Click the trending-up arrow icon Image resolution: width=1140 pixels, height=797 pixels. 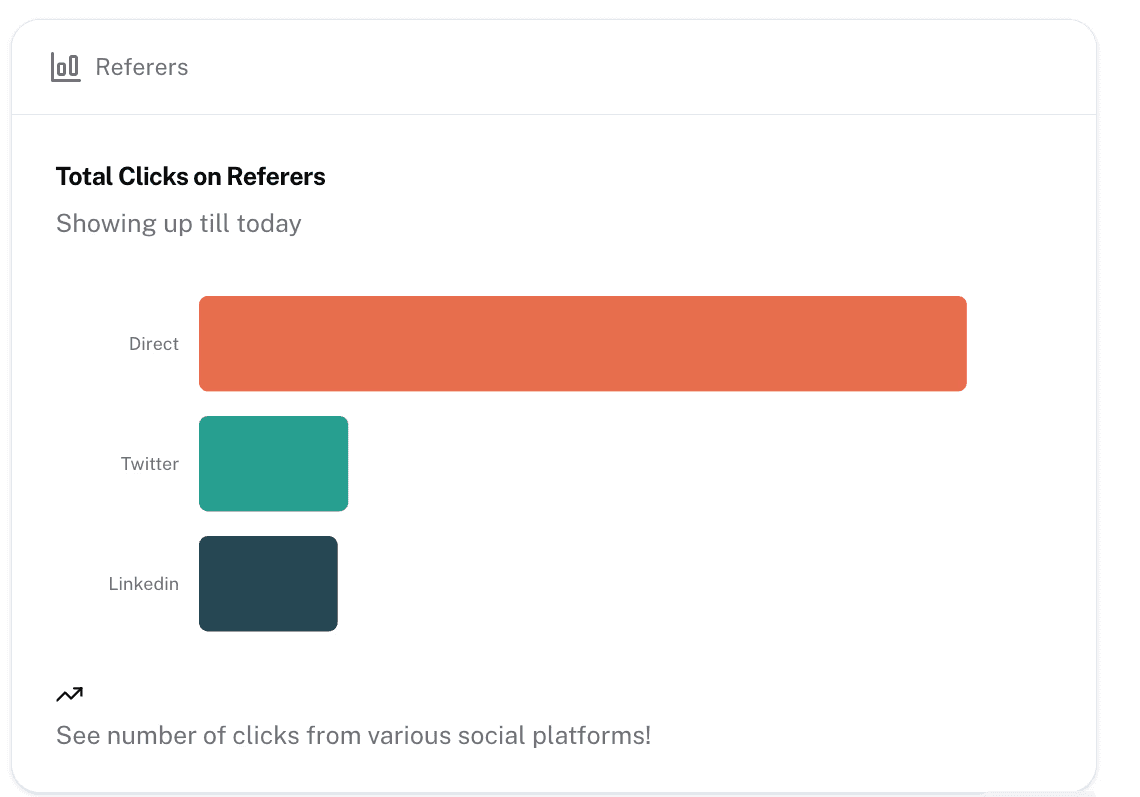(69, 694)
